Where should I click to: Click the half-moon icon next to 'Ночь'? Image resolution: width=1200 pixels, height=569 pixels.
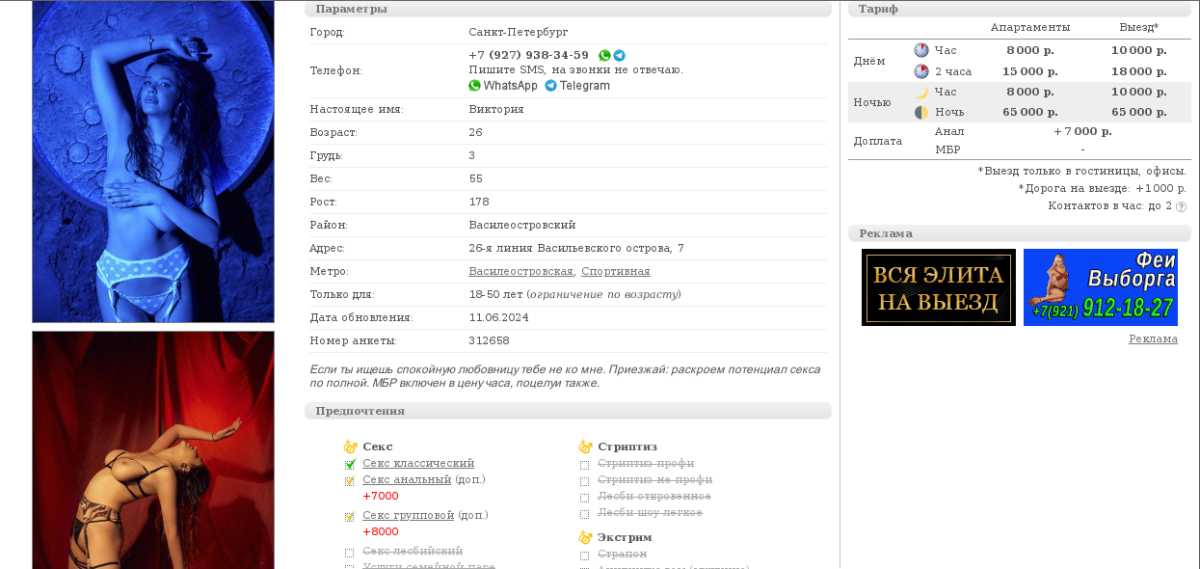tap(921, 112)
